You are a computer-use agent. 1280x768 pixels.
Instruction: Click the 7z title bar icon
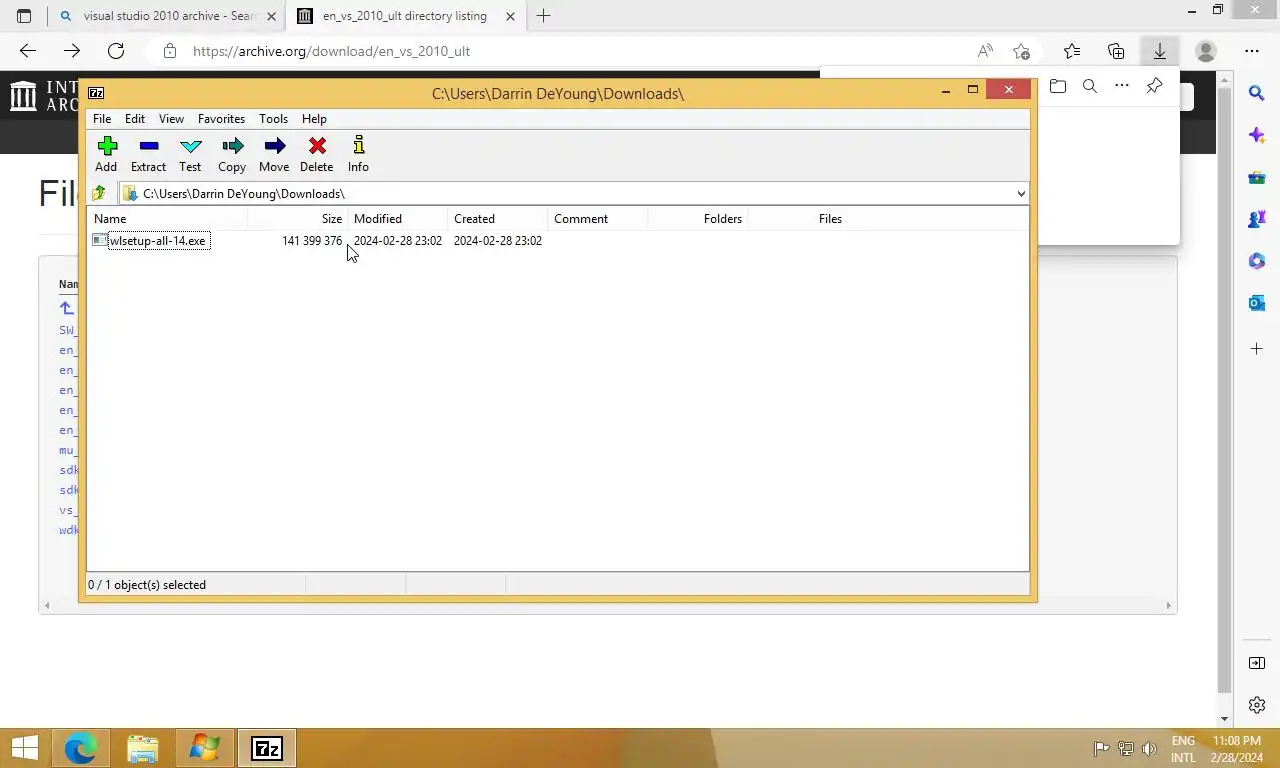click(x=96, y=93)
